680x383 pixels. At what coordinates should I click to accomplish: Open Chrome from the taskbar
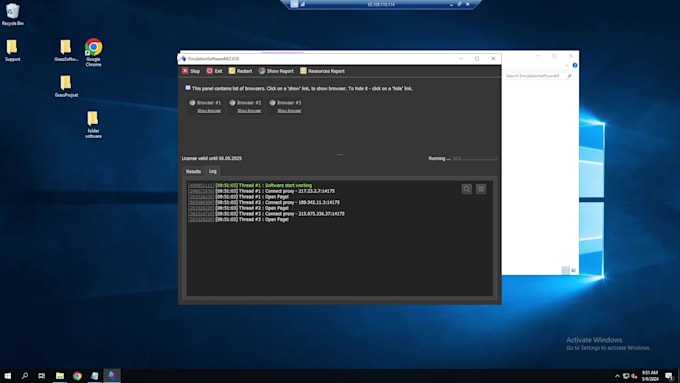[x=77, y=376]
